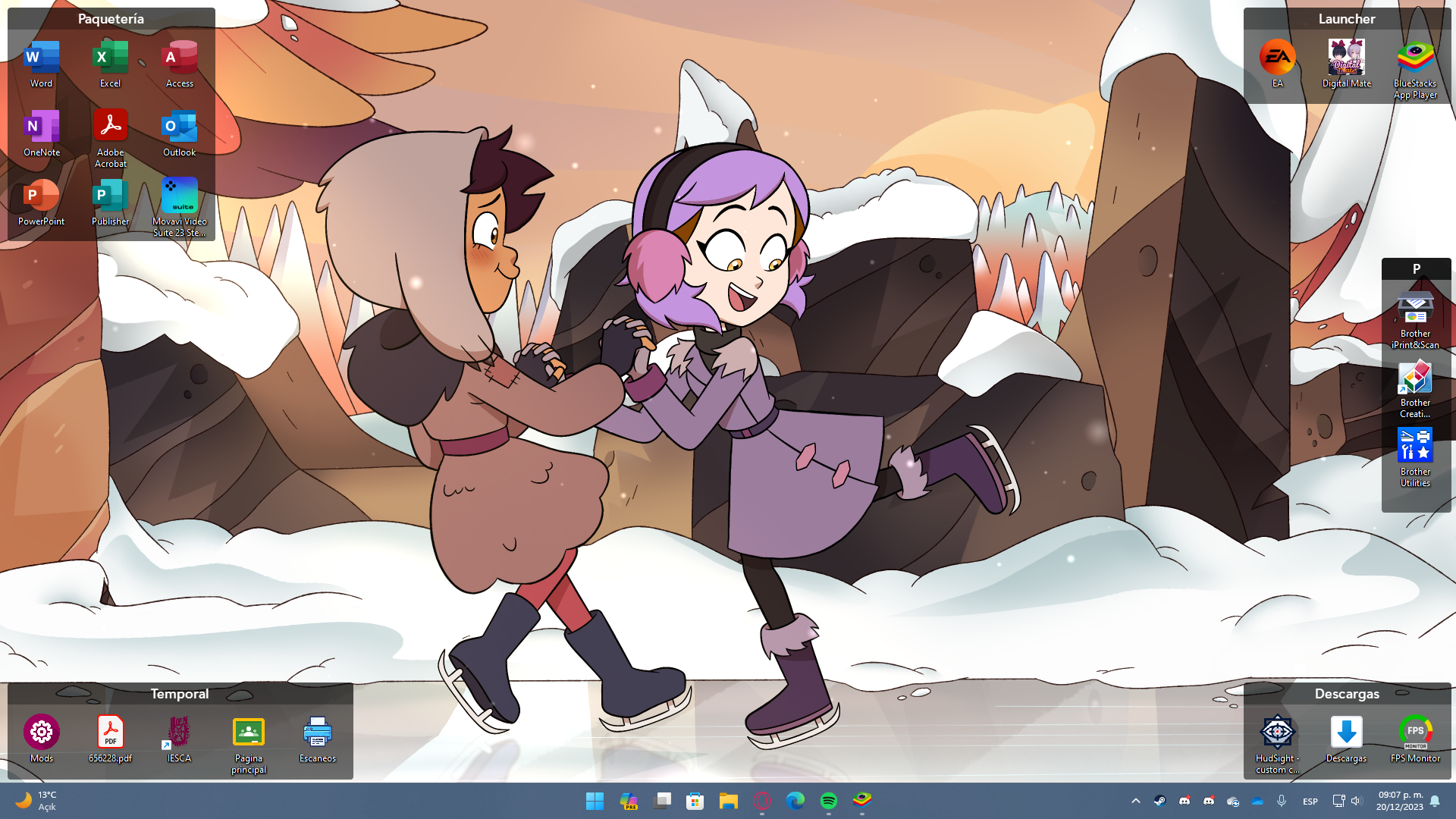Image resolution: width=1456 pixels, height=819 pixels.
Task: Open the EA launcher shortcut
Action: point(1278,58)
